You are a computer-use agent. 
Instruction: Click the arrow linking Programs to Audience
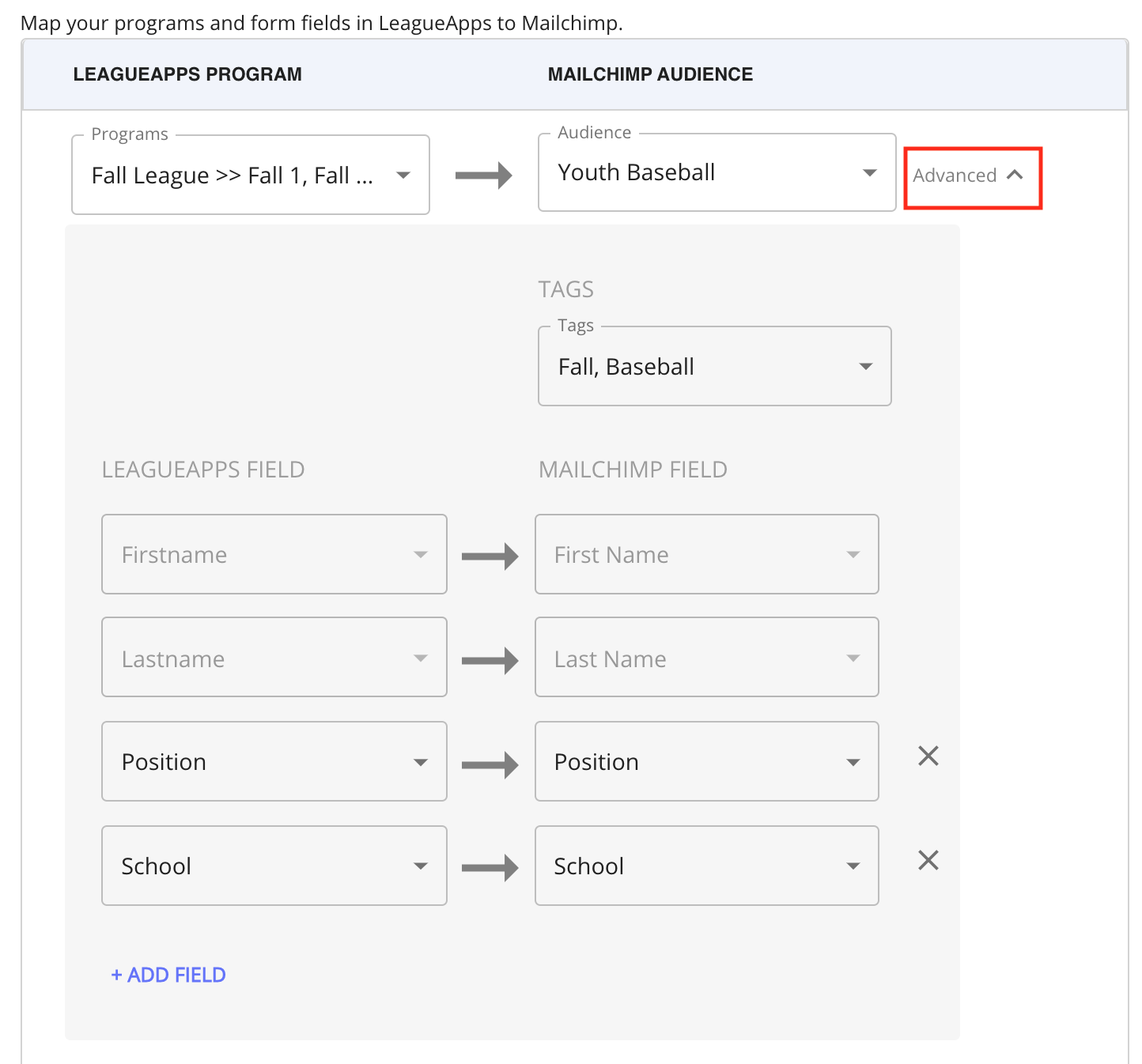[x=483, y=174]
